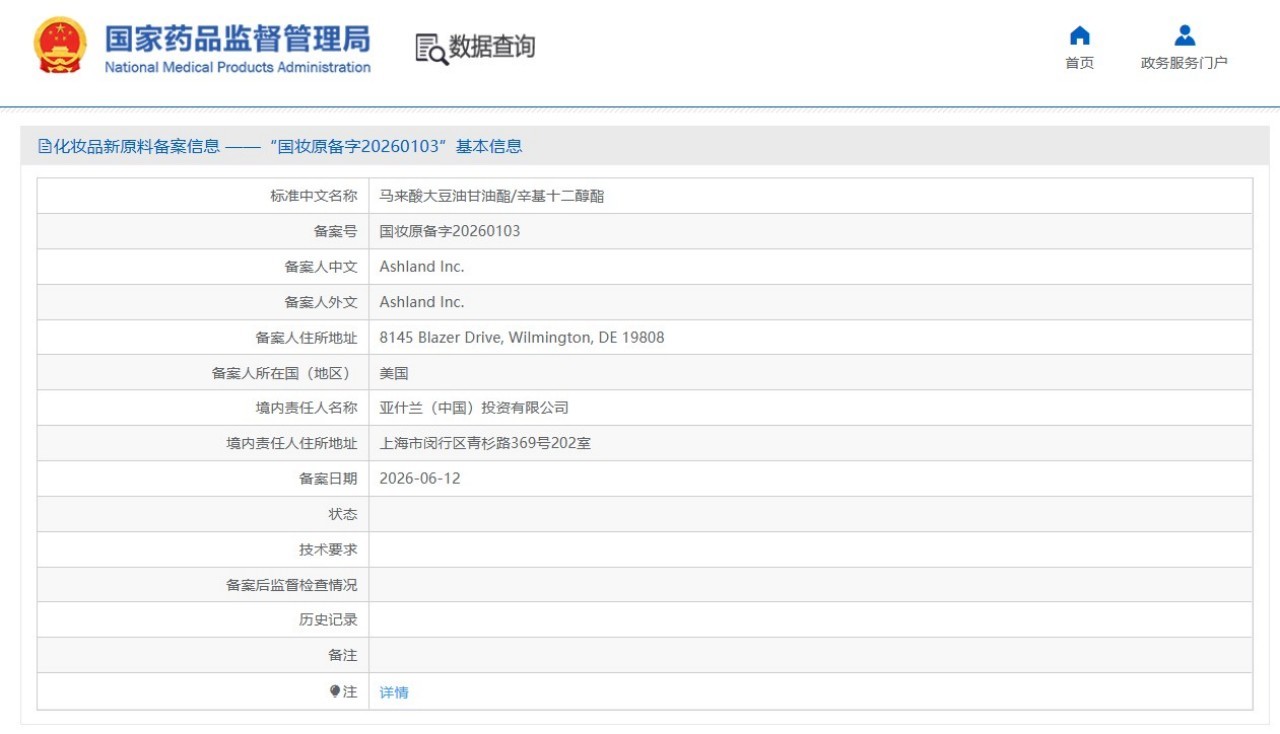Go to 首页 via house icon
The image size is (1280, 734).
1079,36
